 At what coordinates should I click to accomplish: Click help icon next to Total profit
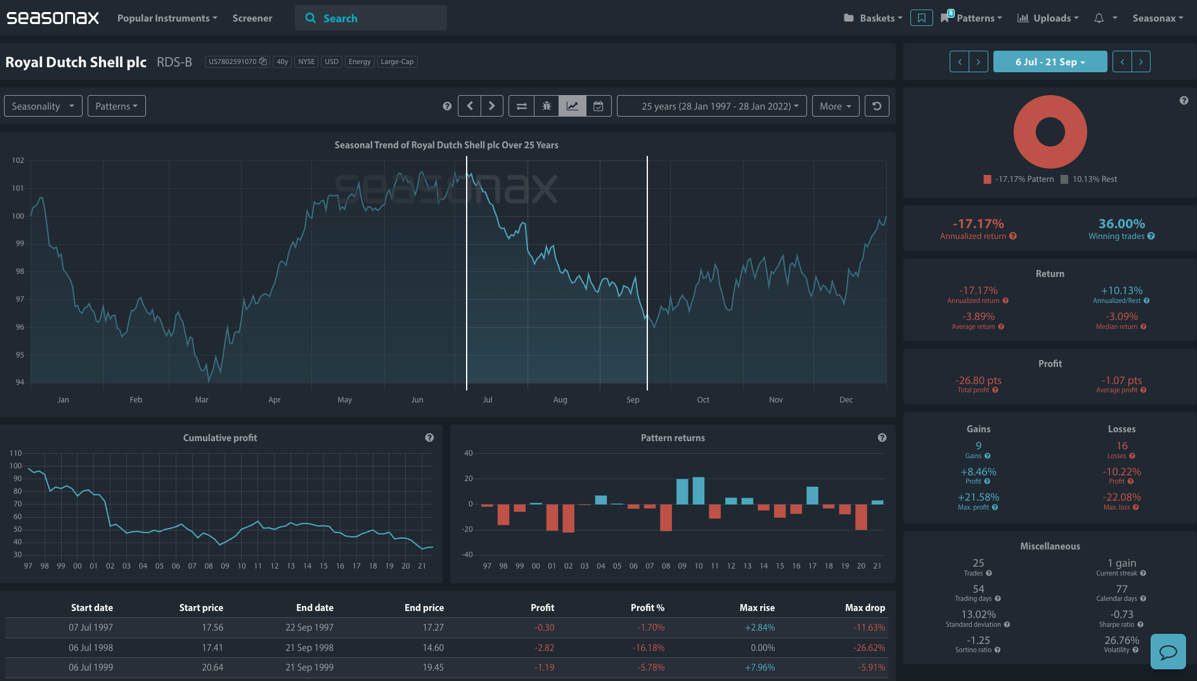(995, 390)
